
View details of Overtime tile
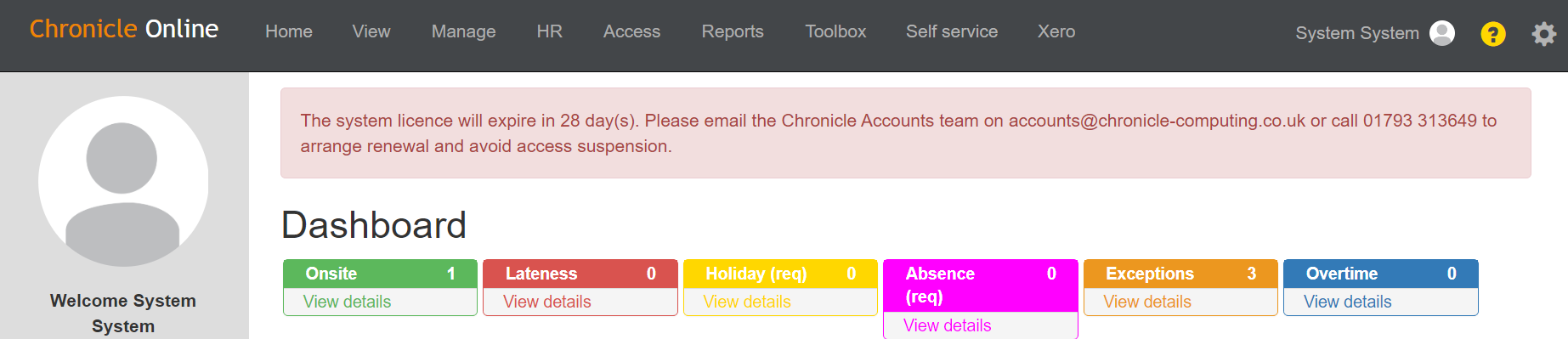(x=1347, y=302)
